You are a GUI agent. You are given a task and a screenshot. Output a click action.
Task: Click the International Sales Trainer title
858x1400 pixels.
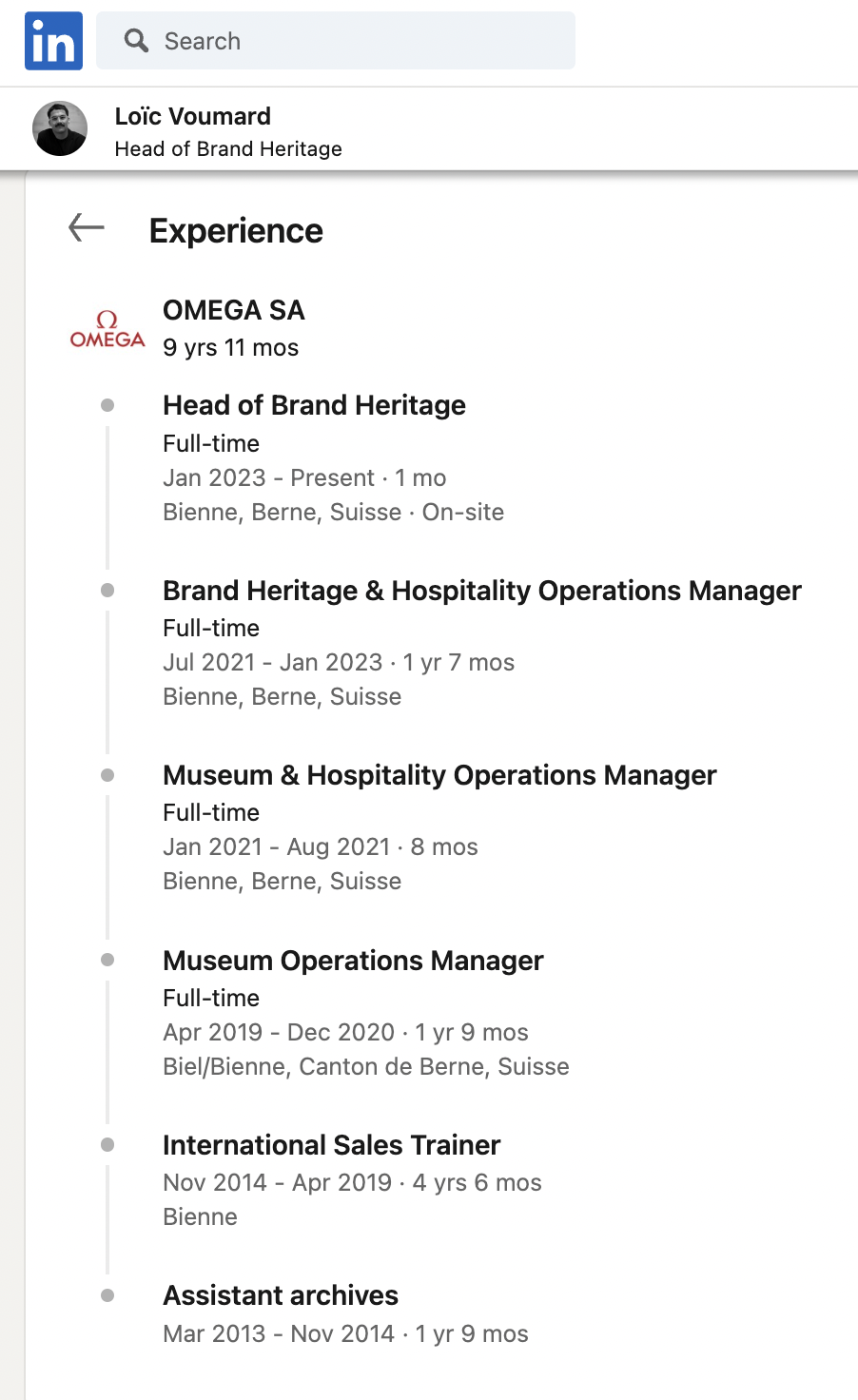331,1145
